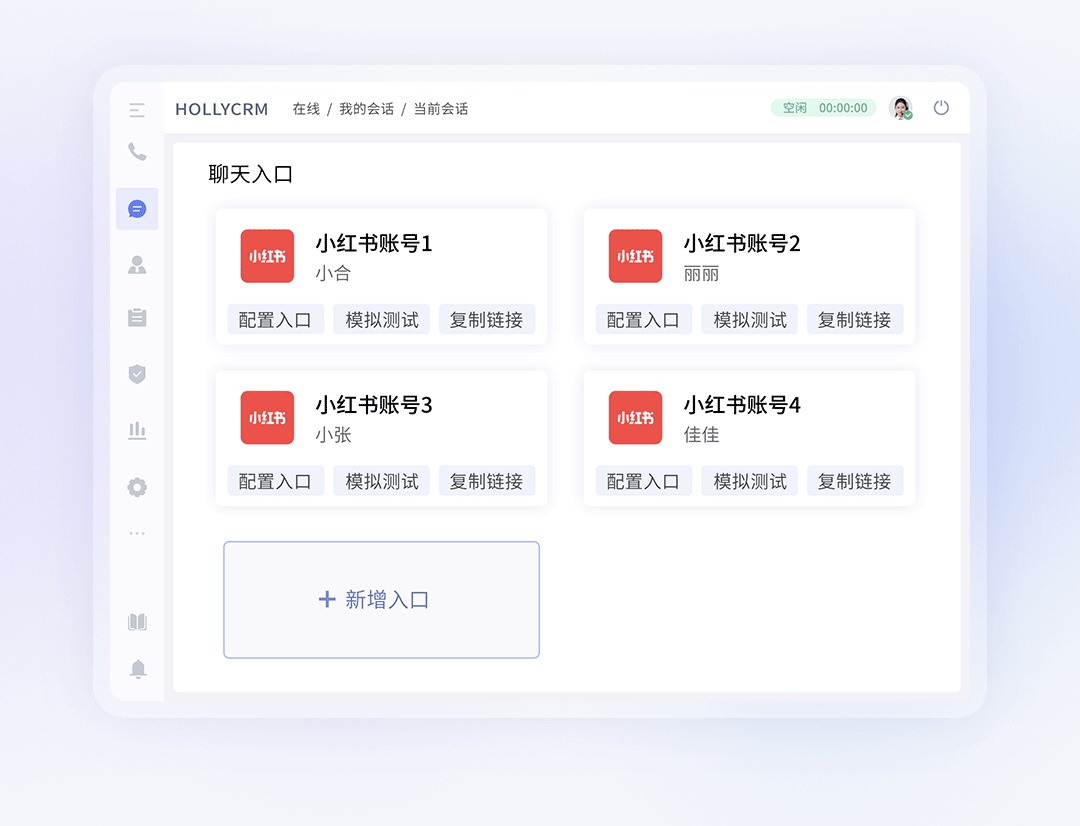Open the notification bell icon
The height and width of the screenshot is (826, 1080).
tap(138, 669)
